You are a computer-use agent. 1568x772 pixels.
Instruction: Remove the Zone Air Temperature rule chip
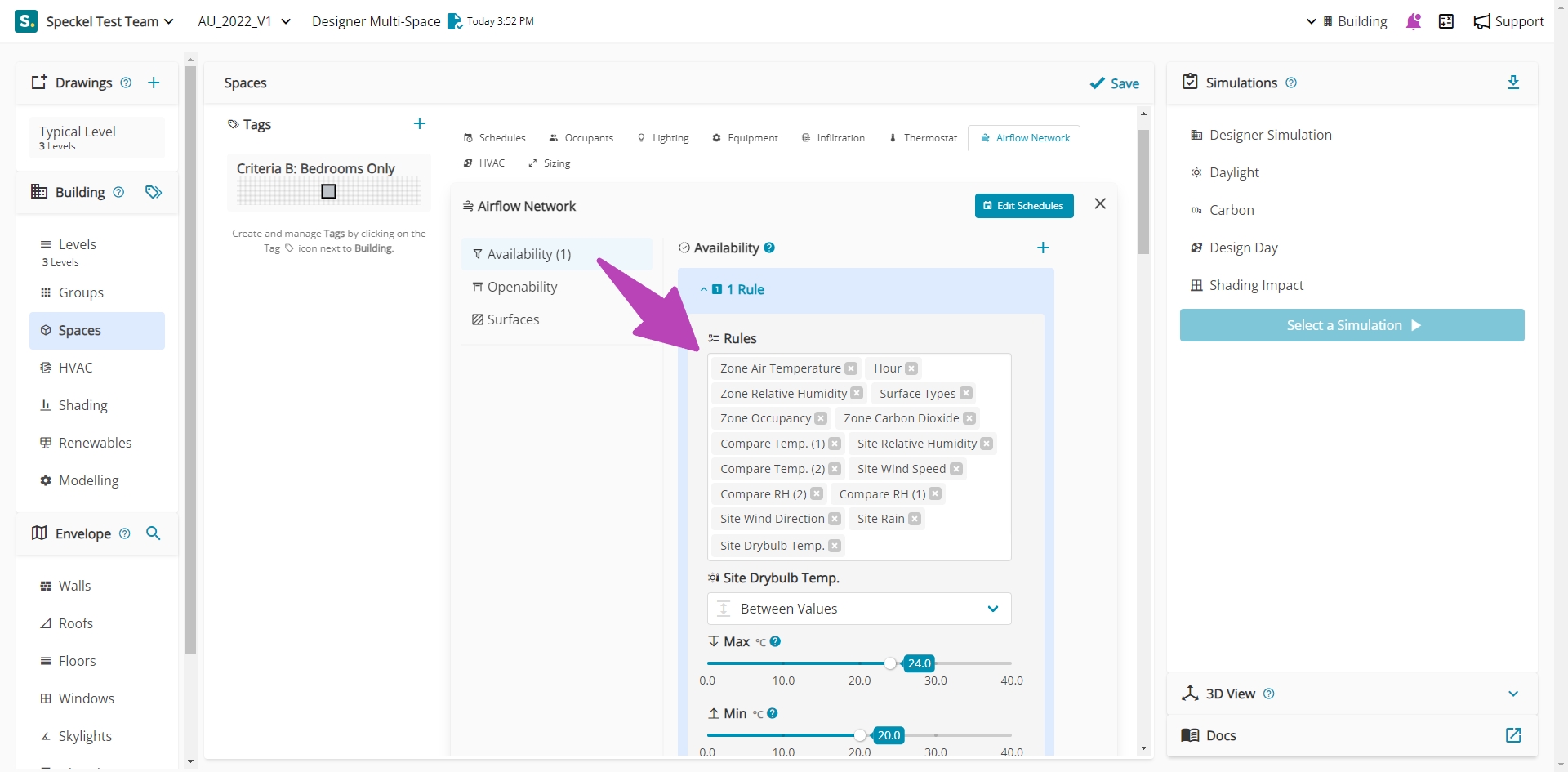(x=851, y=368)
